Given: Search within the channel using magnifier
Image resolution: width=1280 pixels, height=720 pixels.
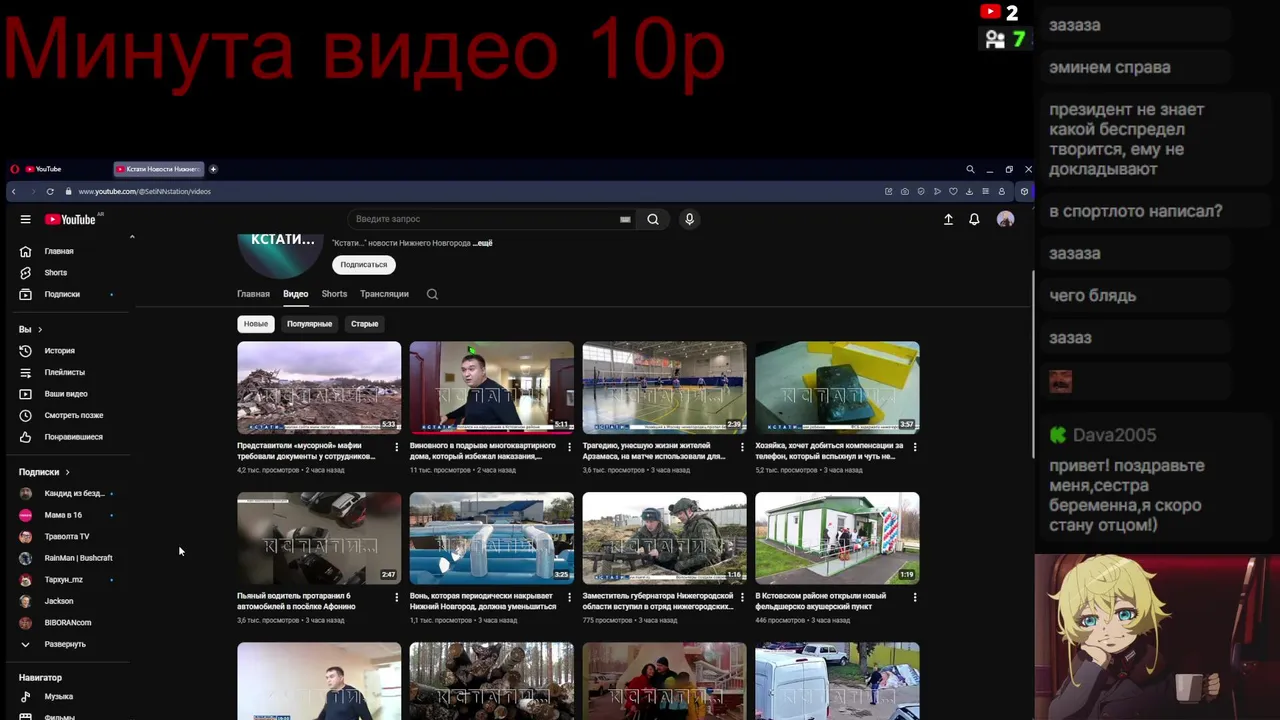Looking at the screenshot, I should point(432,294).
